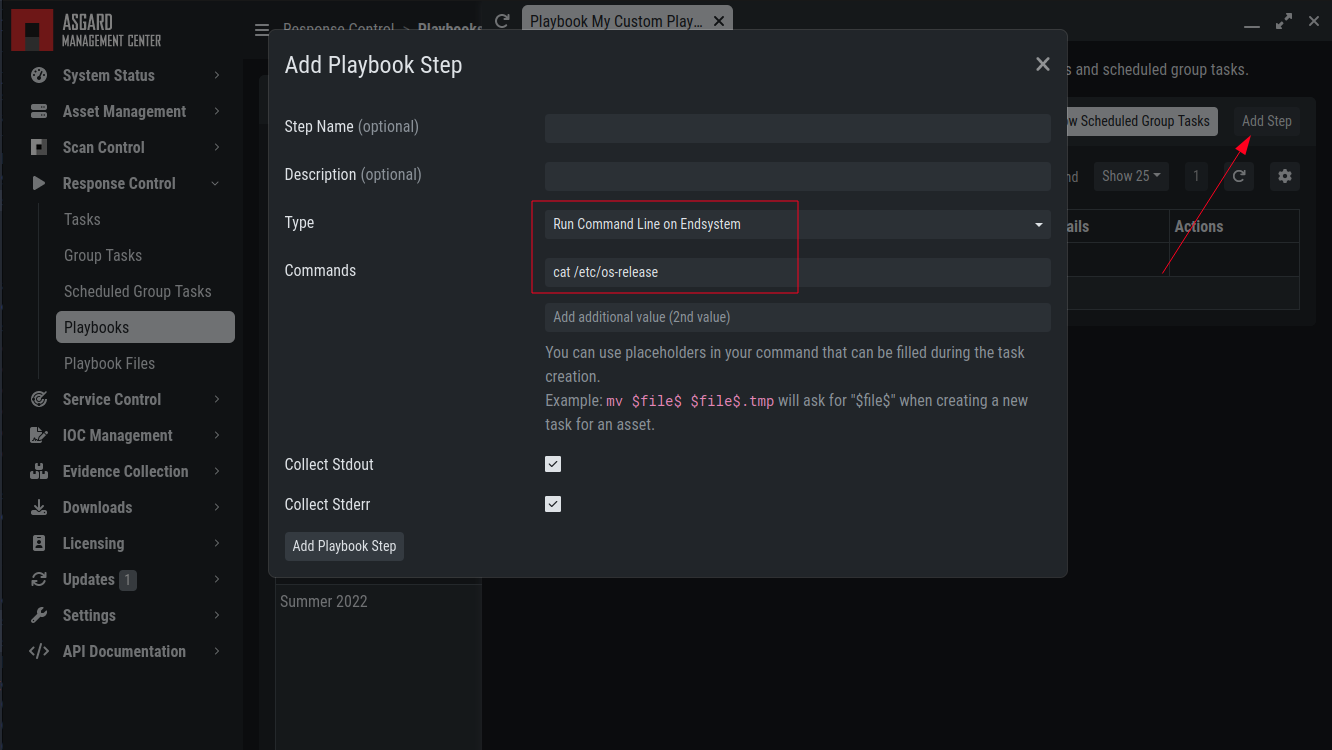
Task: Open the Show 25 dropdown
Action: click(1131, 176)
